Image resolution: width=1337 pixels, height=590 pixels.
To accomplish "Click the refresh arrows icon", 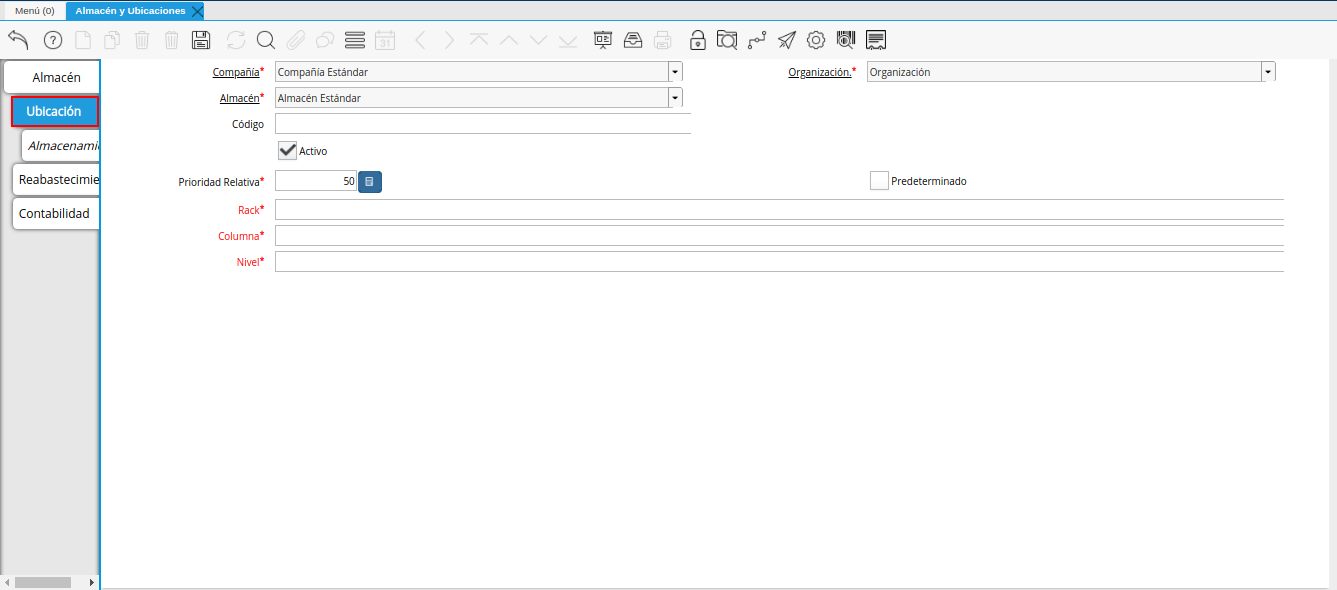I will (x=236, y=40).
